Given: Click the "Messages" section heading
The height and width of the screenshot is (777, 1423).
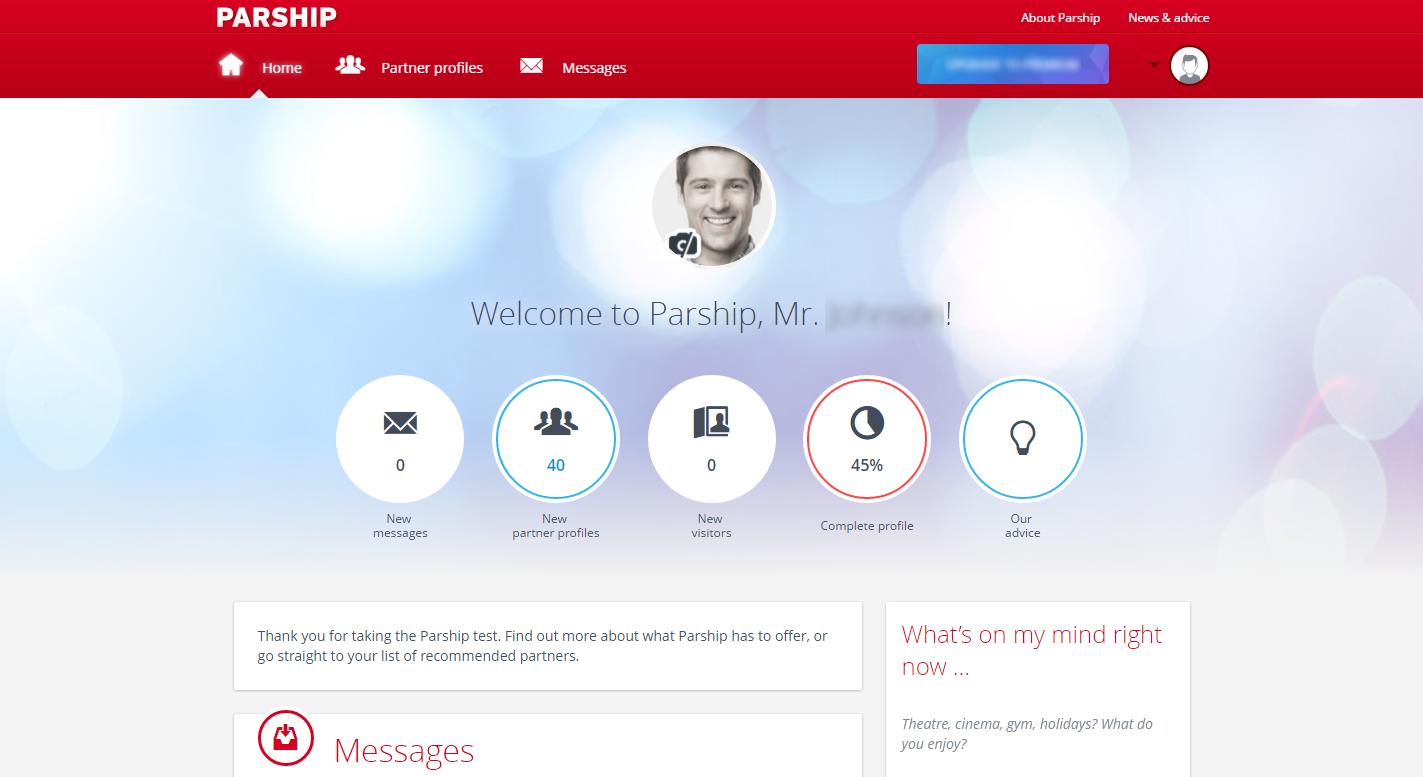Looking at the screenshot, I should [x=404, y=750].
